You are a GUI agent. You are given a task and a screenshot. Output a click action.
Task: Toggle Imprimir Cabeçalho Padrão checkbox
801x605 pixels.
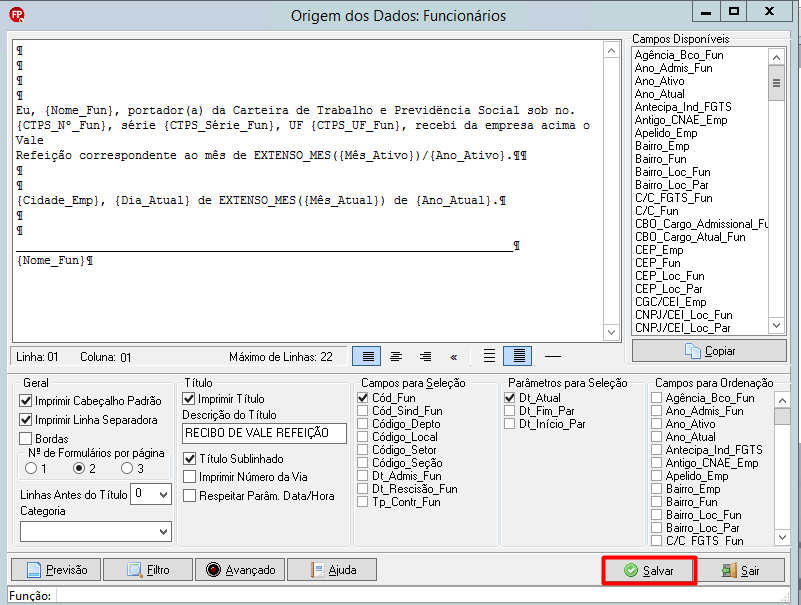point(90,401)
